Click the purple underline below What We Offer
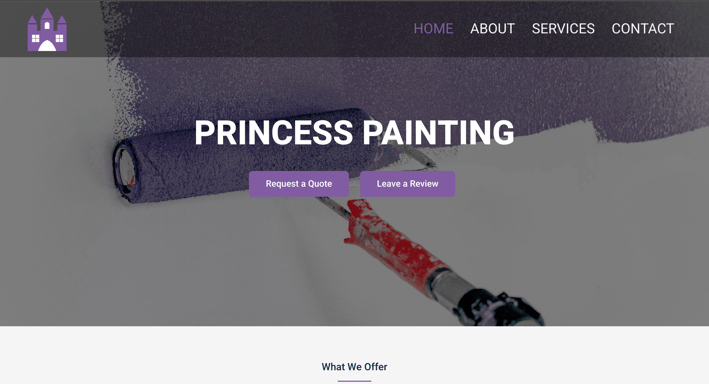 354,381
